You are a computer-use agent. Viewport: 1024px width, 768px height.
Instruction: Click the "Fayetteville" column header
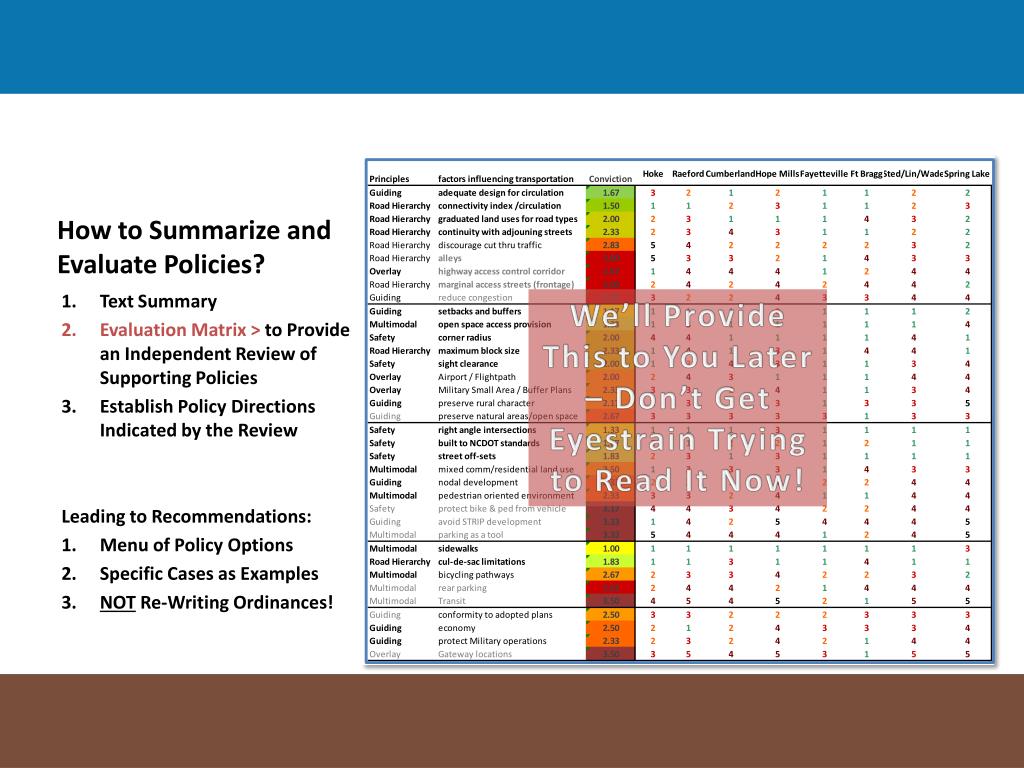pyautogui.click(x=824, y=174)
